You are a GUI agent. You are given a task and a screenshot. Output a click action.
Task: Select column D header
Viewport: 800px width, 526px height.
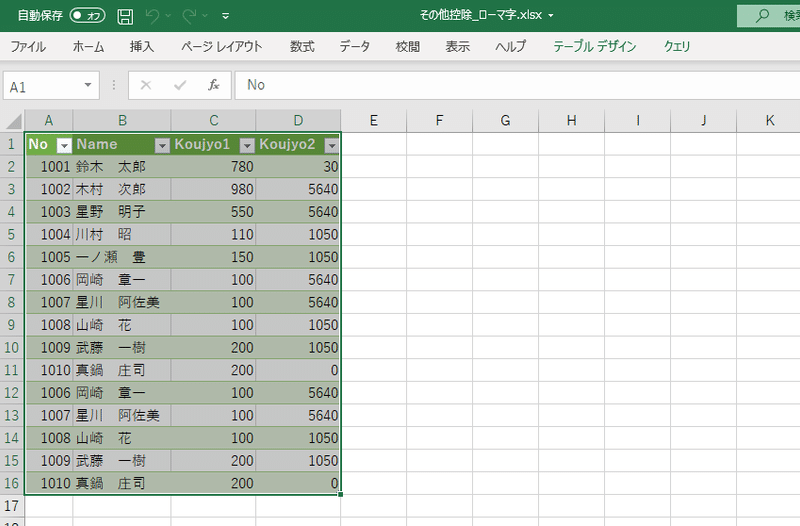(x=298, y=121)
